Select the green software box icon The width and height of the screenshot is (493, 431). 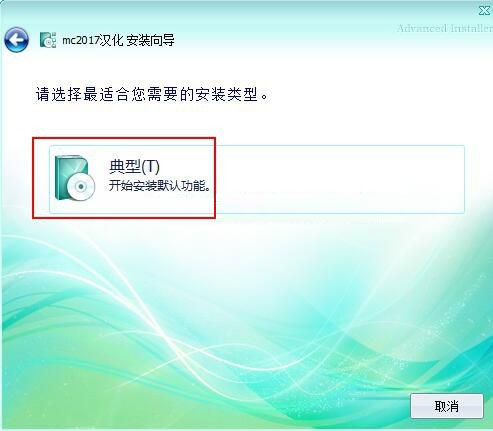click(75, 178)
